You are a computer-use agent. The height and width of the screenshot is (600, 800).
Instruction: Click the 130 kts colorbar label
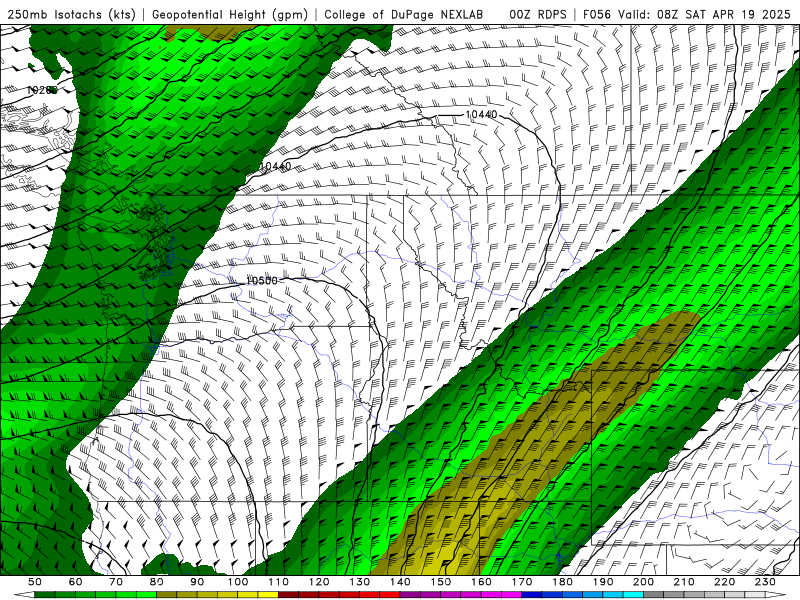[x=360, y=582]
